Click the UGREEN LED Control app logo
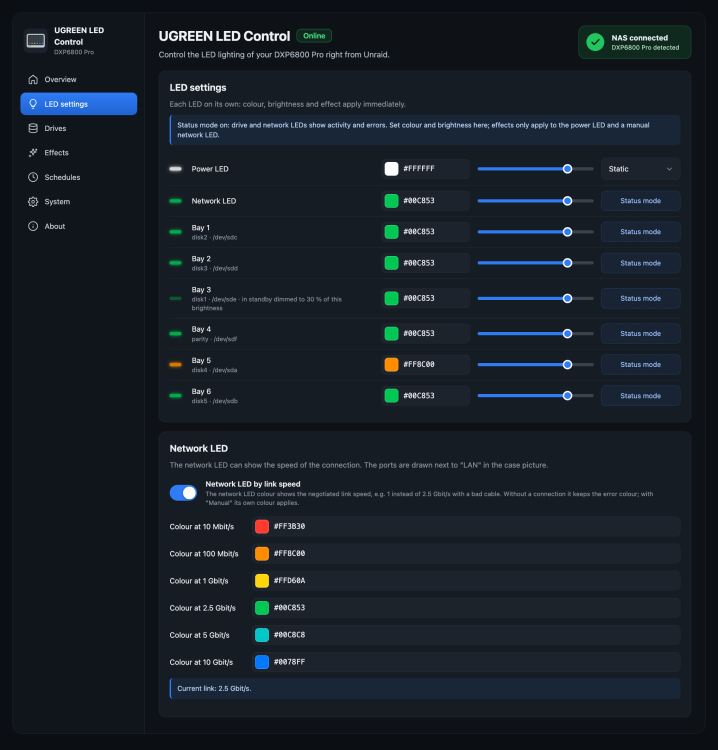718x750 pixels. pos(36,41)
